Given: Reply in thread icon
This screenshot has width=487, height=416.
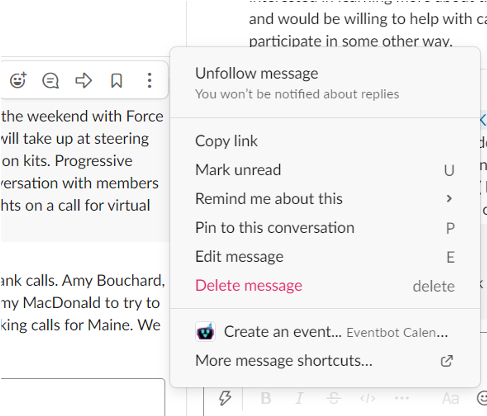Looking at the screenshot, I should (50, 80).
